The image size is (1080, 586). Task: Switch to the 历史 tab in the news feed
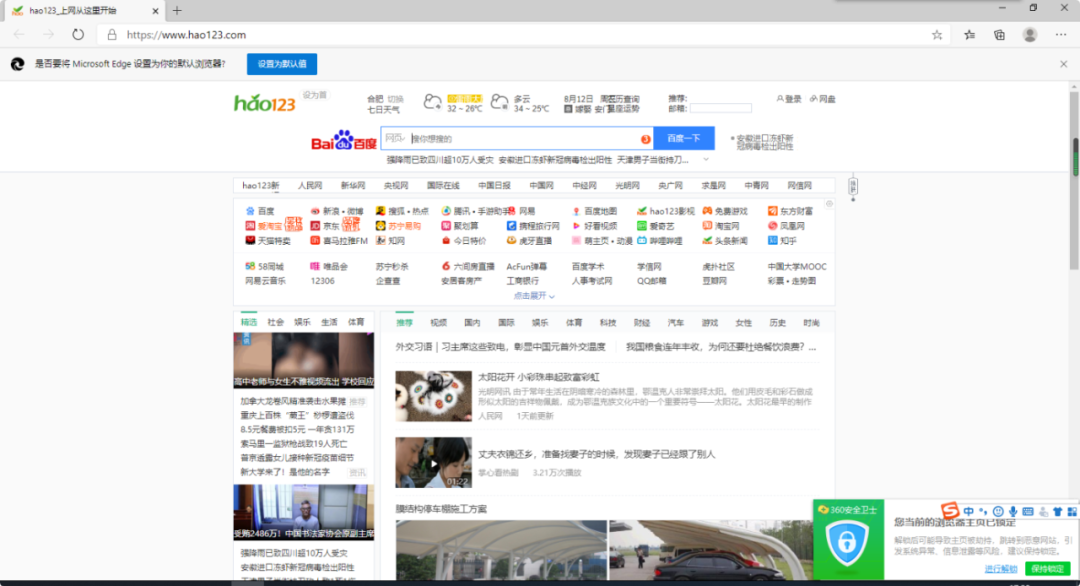pos(778,323)
